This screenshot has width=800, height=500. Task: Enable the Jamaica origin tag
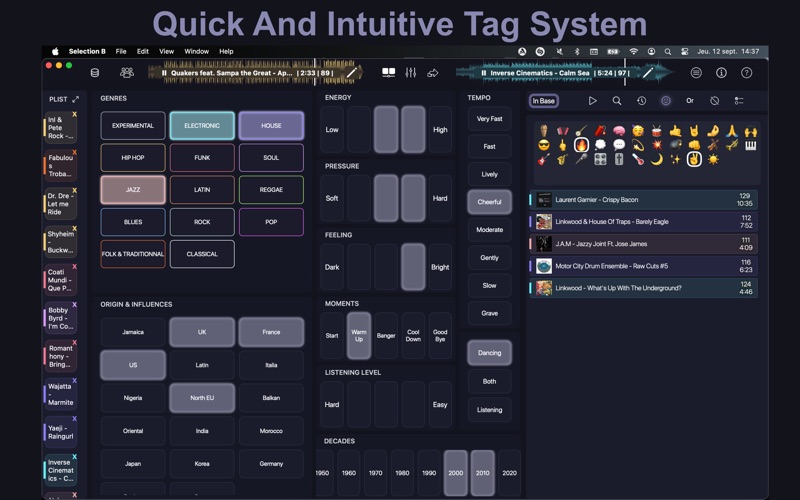pyautogui.click(x=133, y=332)
